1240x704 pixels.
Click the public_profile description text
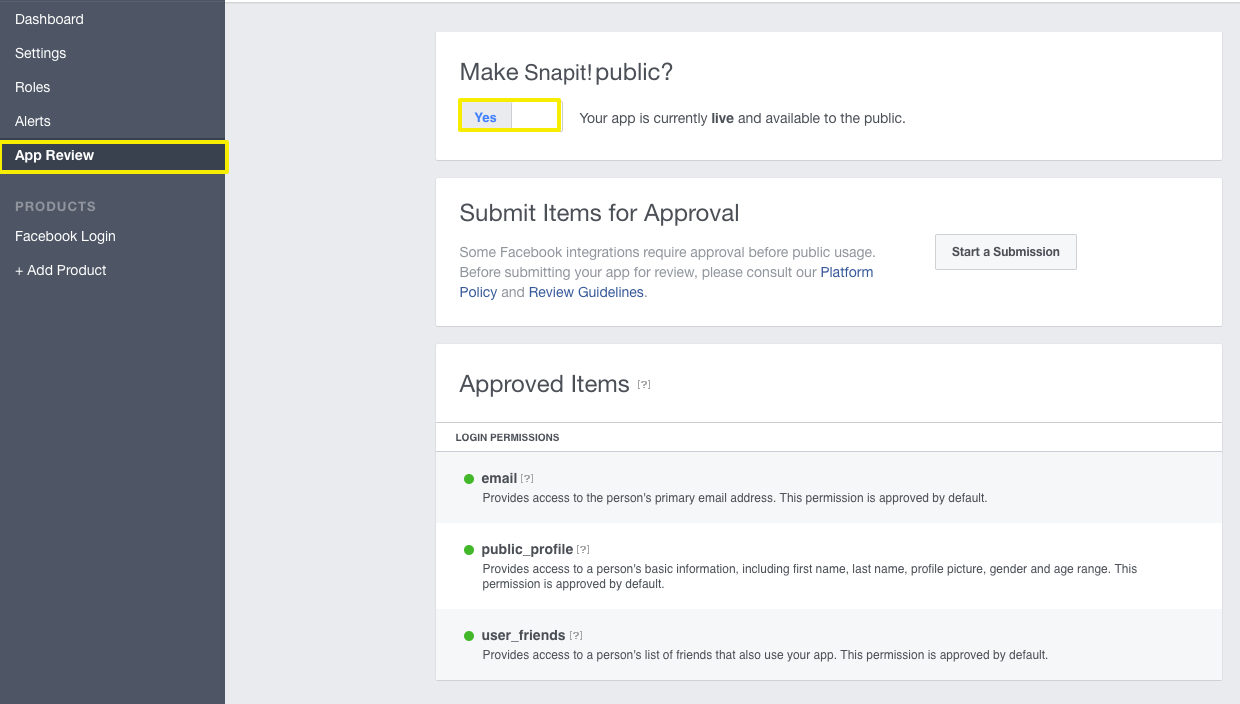[x=810, y=576]
